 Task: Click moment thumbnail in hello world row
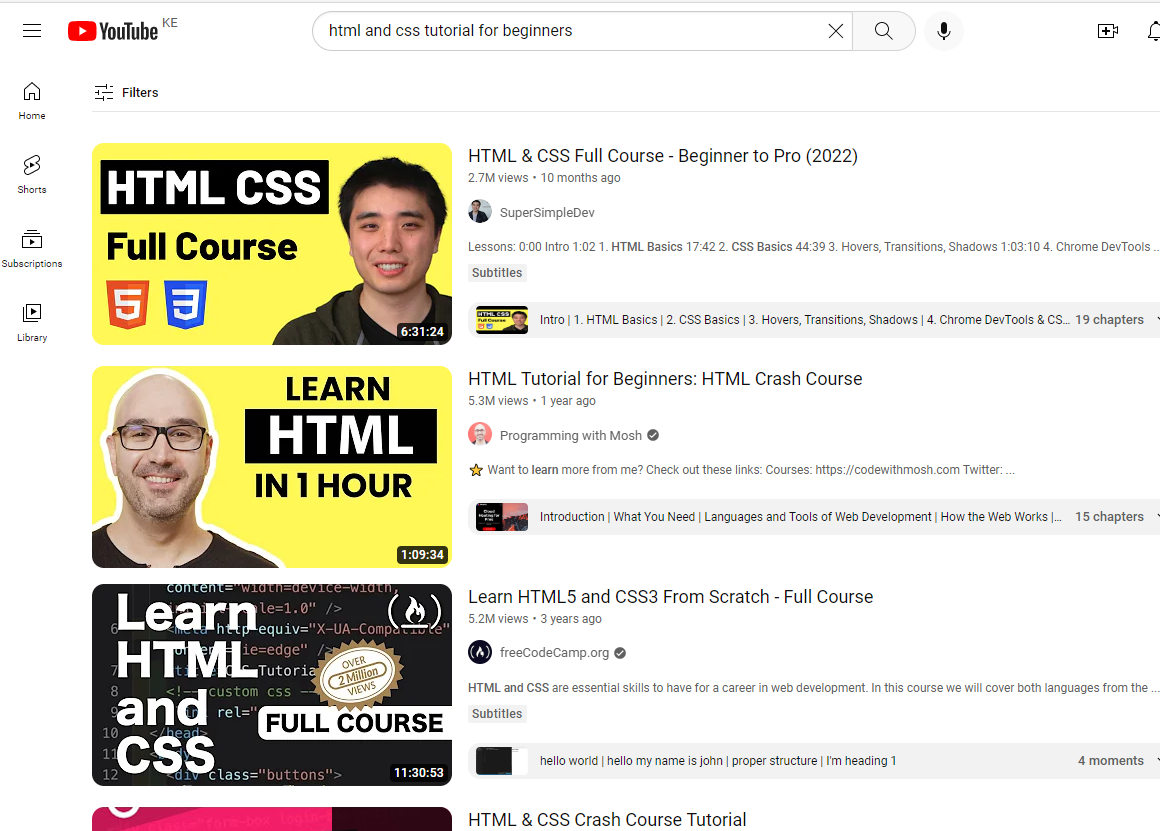[502, 761]
